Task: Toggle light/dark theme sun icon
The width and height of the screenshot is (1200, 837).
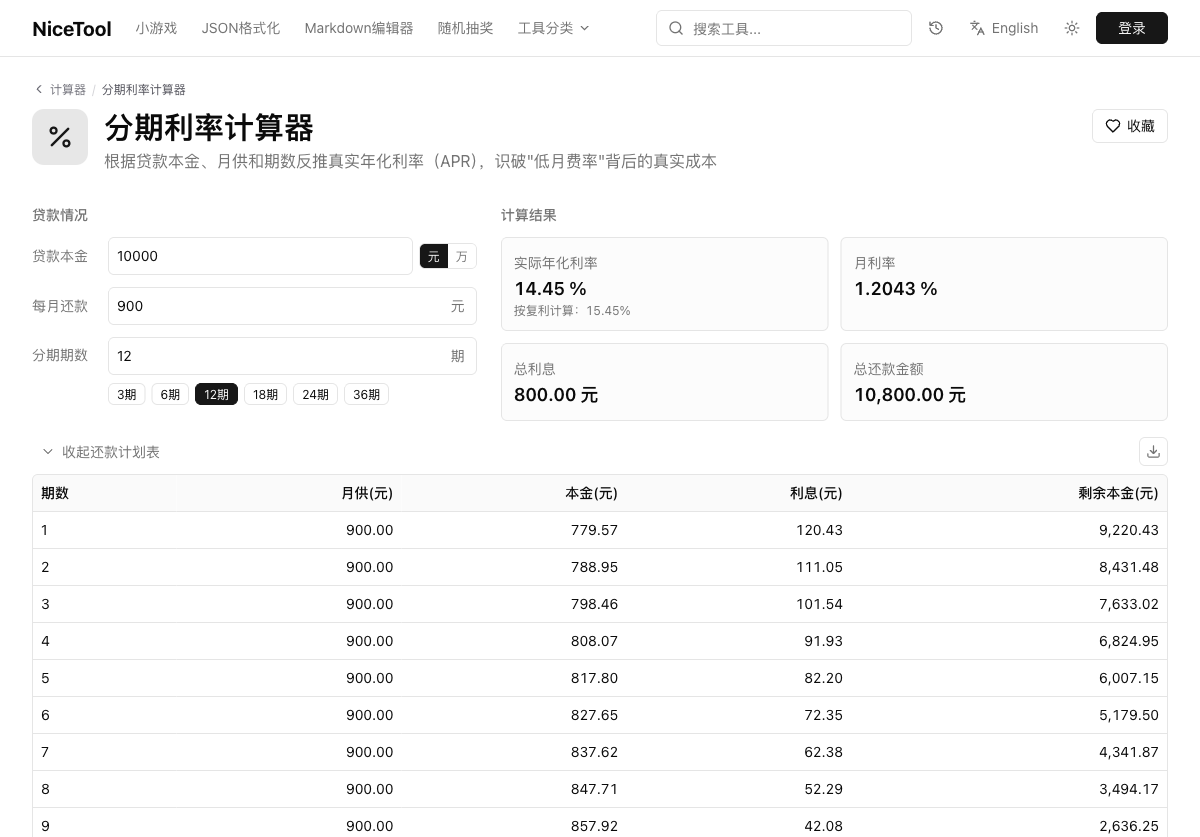Action: (x=1072, y=28)
